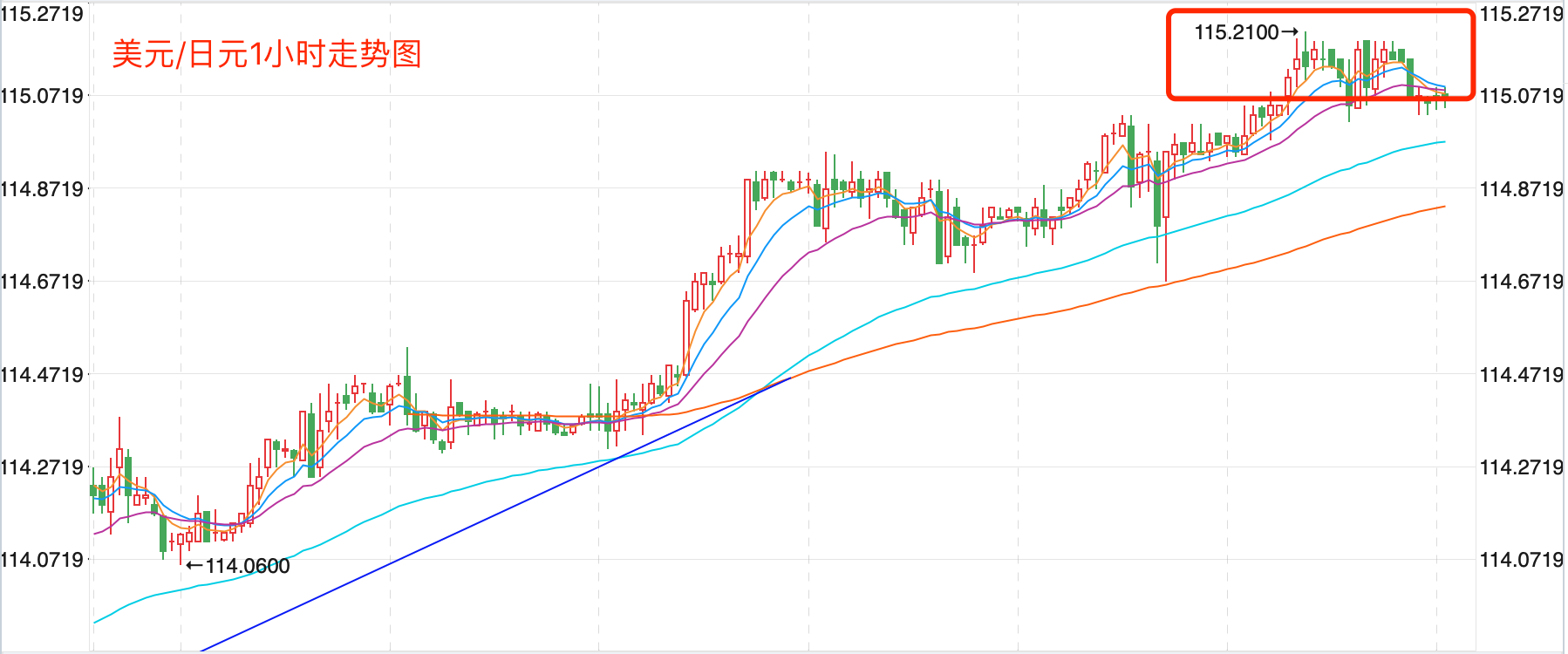The height and width of the screenshot is (654, 1568).
Task: Click left axis value 114.2719
Action: pos(42,467)
